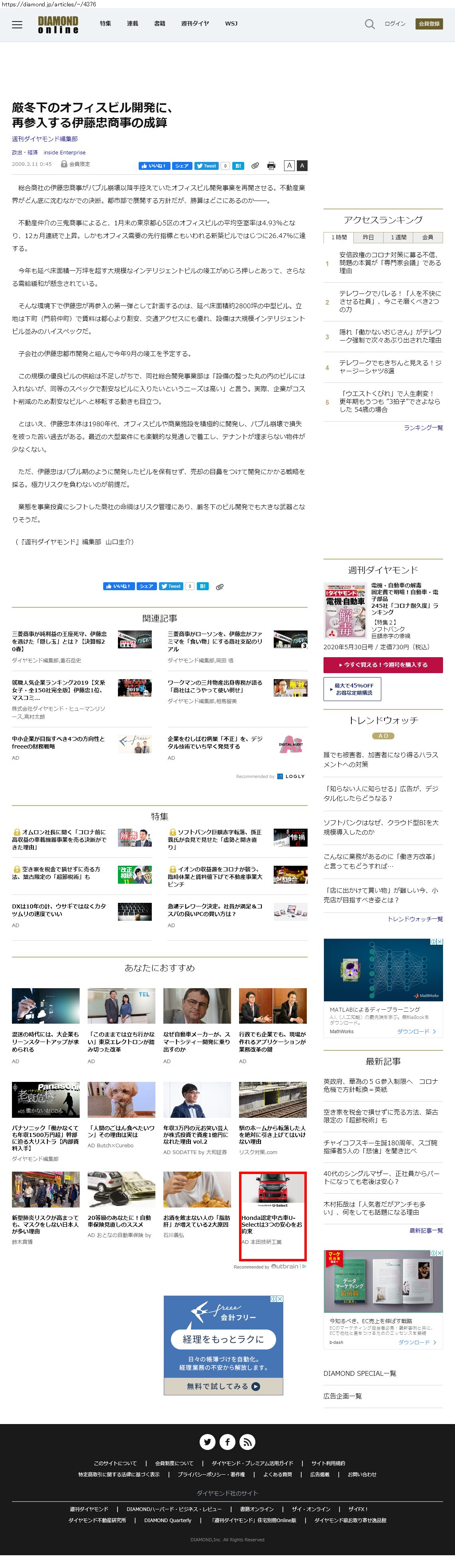The width and height of the screenshot is (455, 1568).
Task: Open 英政府、華為の５Ｇ参入制限へ latest article
Action: click(380, 1085)
